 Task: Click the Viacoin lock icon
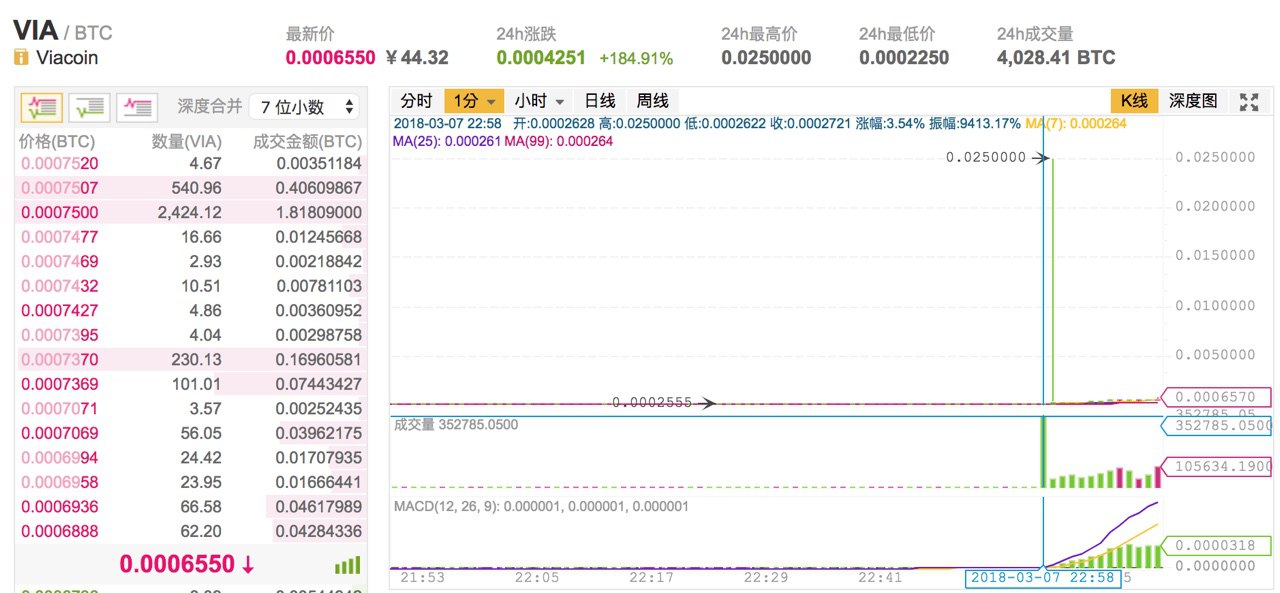click(x=21, y=58)
